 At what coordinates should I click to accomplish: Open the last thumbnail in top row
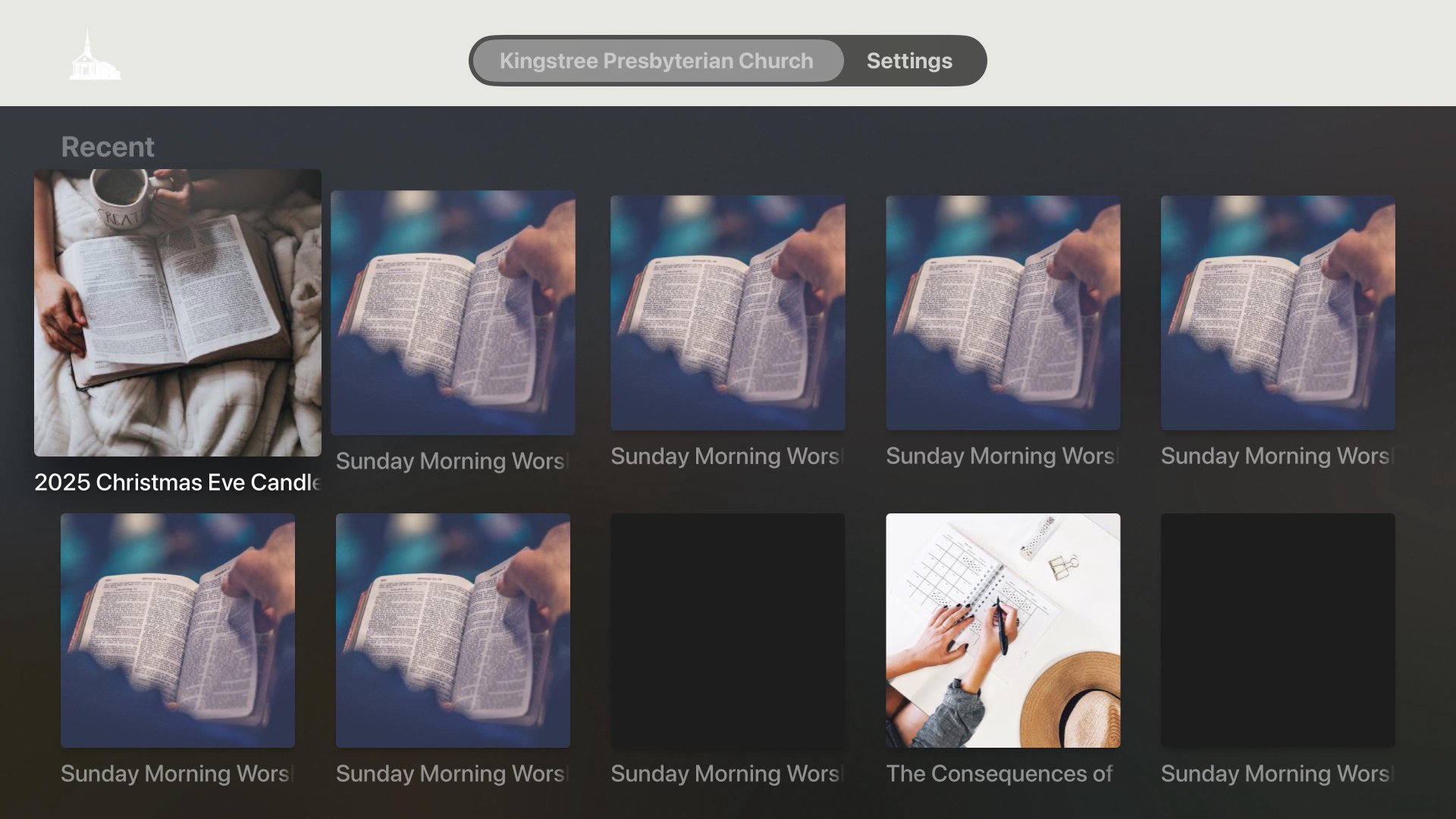[1277, 312]
